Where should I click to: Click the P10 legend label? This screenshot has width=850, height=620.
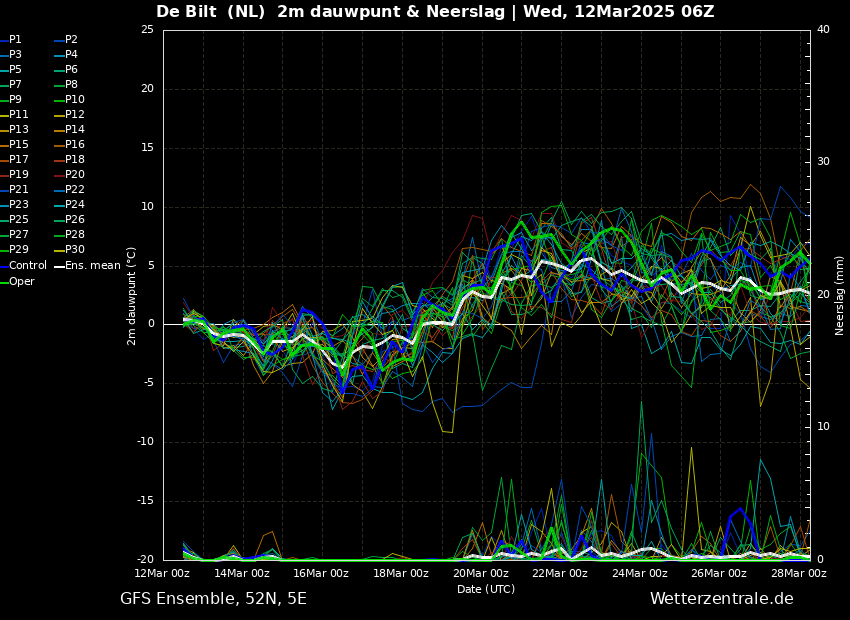[74, 100]
